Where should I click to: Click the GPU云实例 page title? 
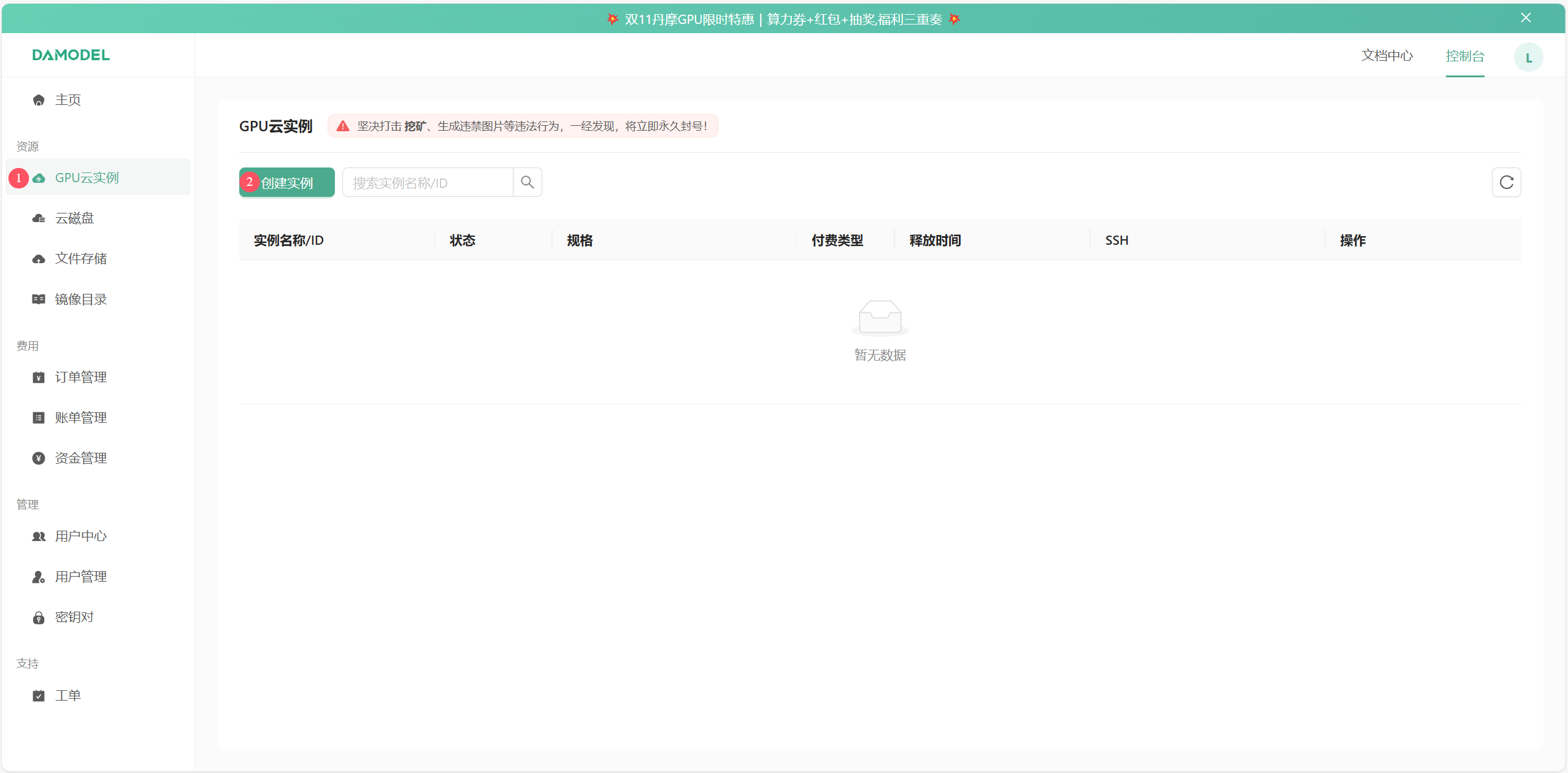(x=276, y=126)
